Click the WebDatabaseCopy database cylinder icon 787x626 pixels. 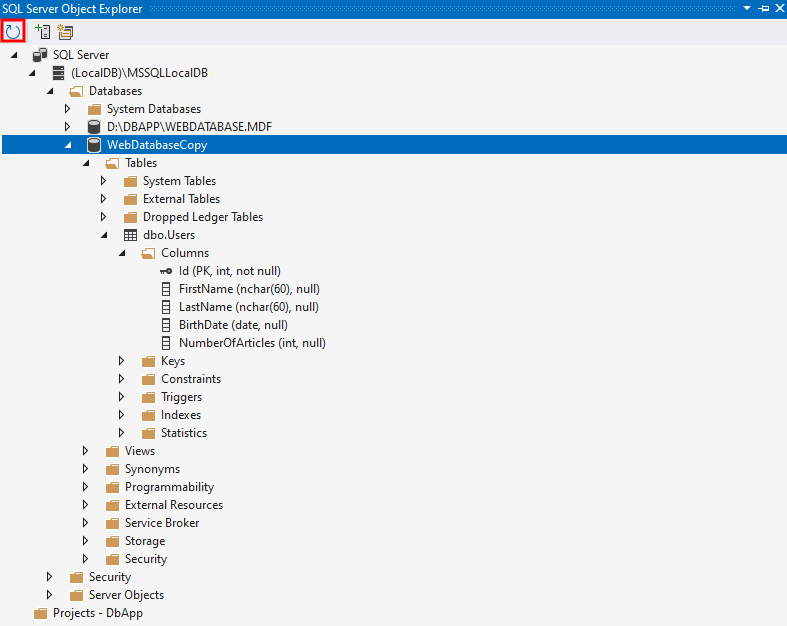(x=94, y=145)
